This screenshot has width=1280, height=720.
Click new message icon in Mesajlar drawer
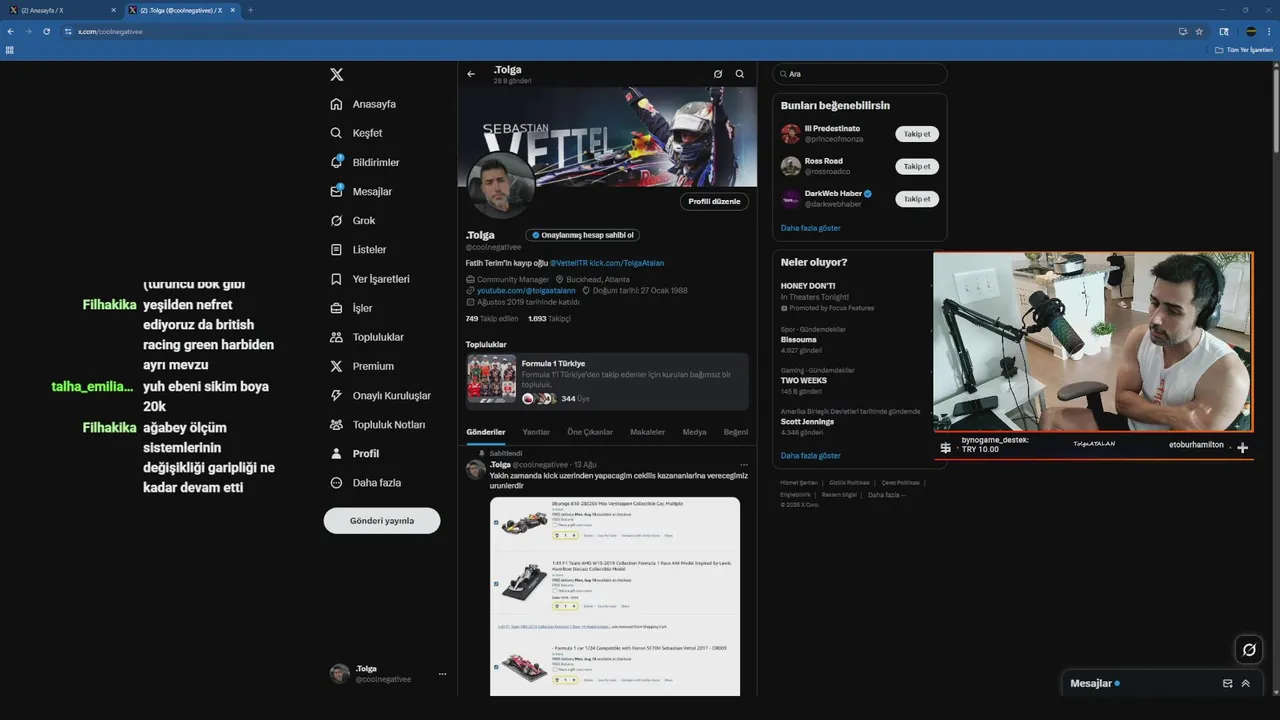[x=1227, y=684]
